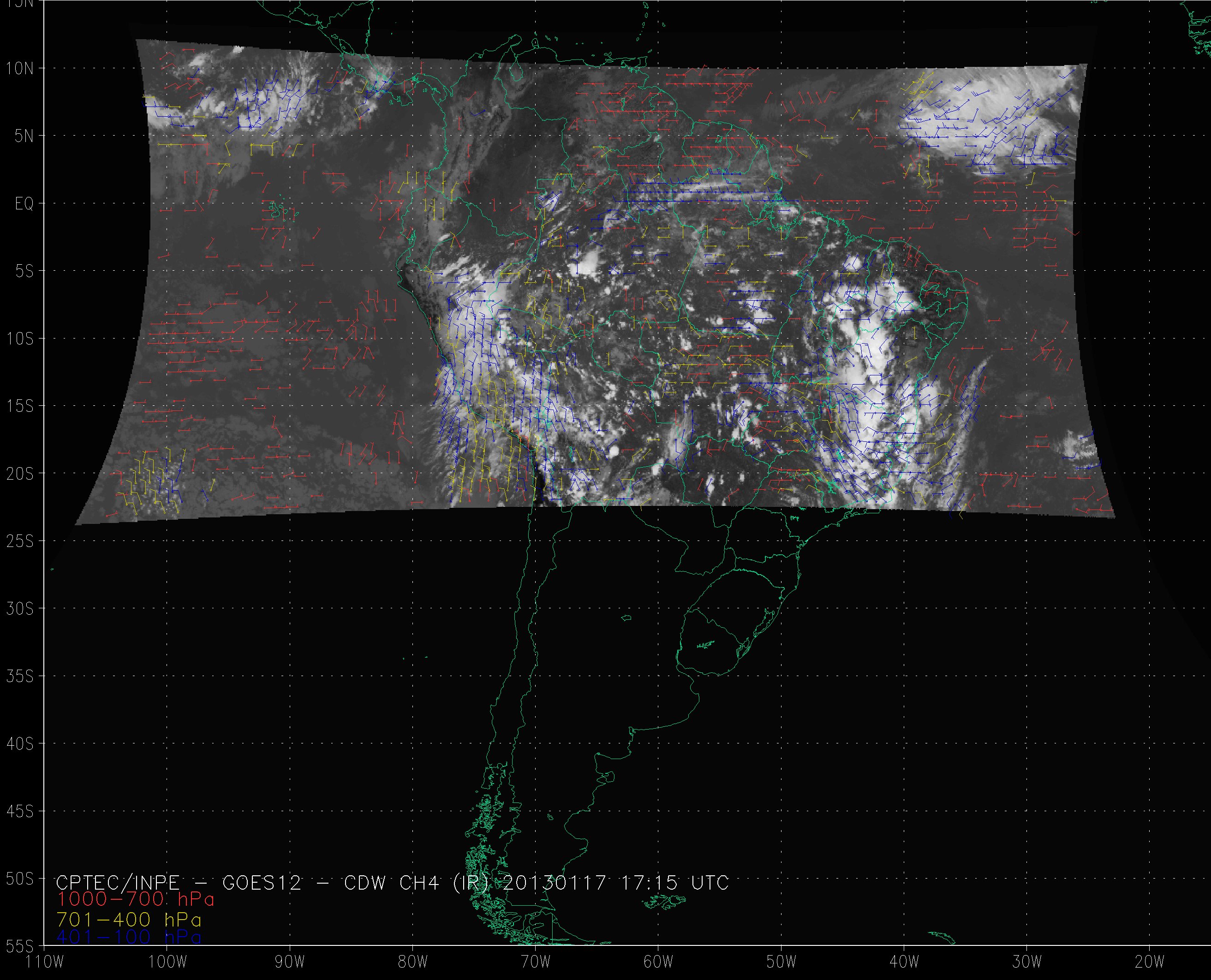Click the yellow 701-400 hPa legend entry
Screen dimensions: 1211x980
(129, 920)
